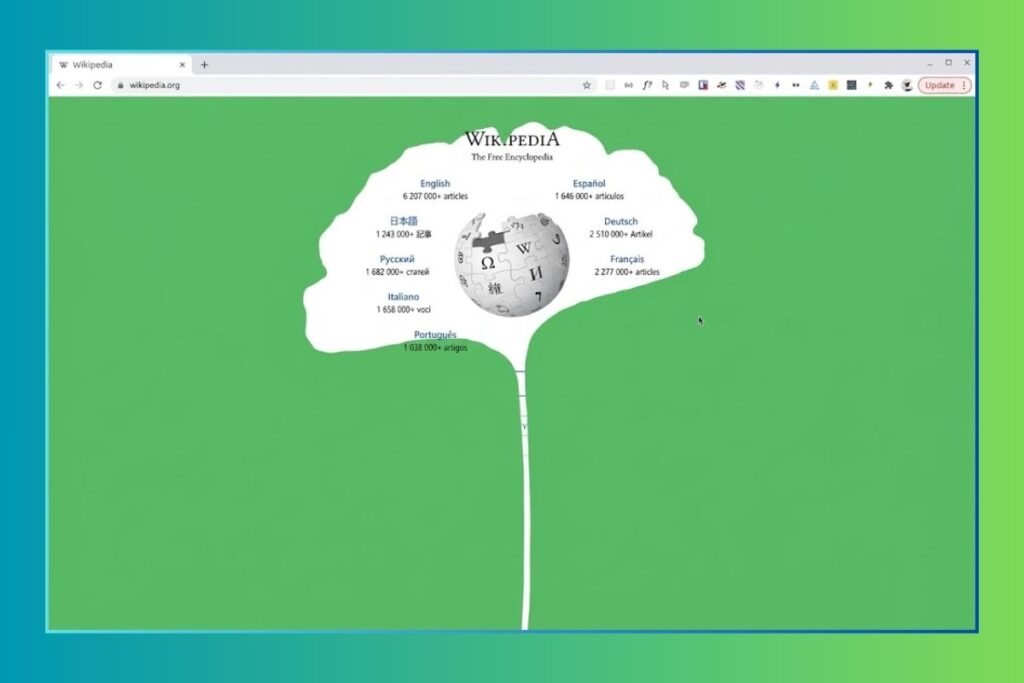Screen dimensions: 1024x683
Task: Reload the page with the refresh icon
Action: (97, 86)
